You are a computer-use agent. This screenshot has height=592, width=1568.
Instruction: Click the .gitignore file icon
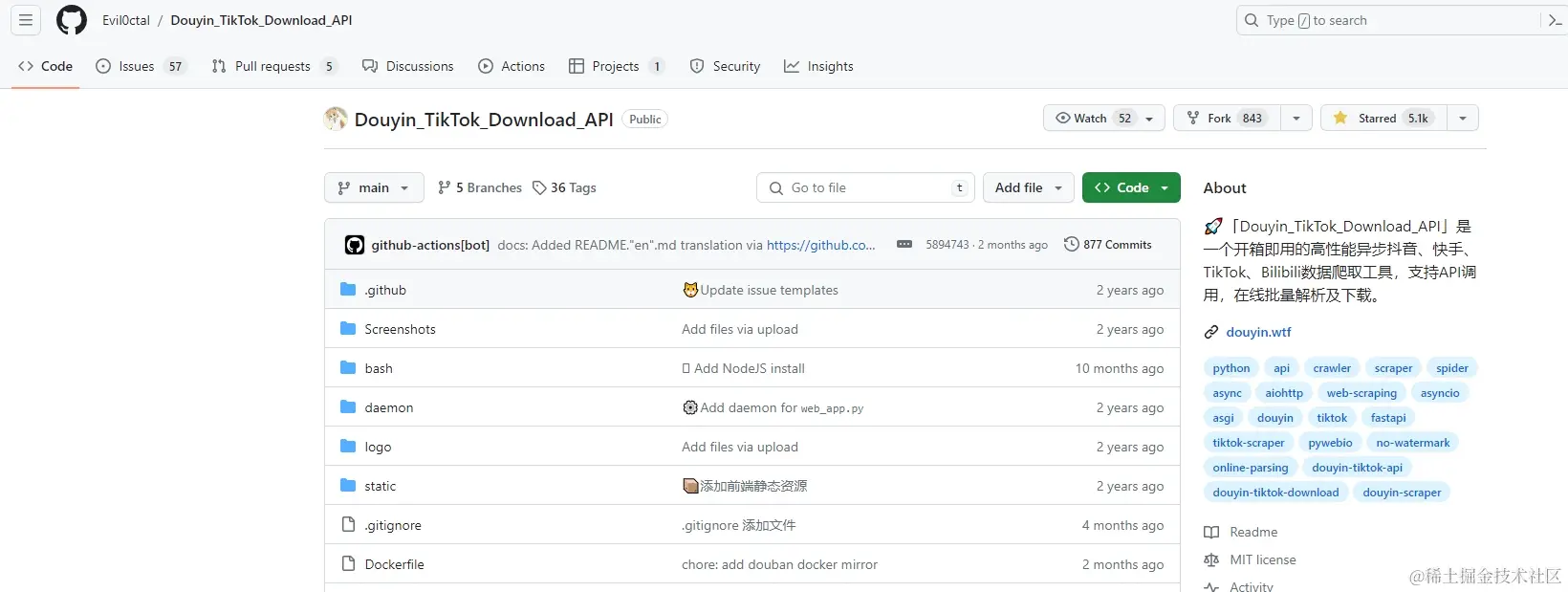point(348,525)
